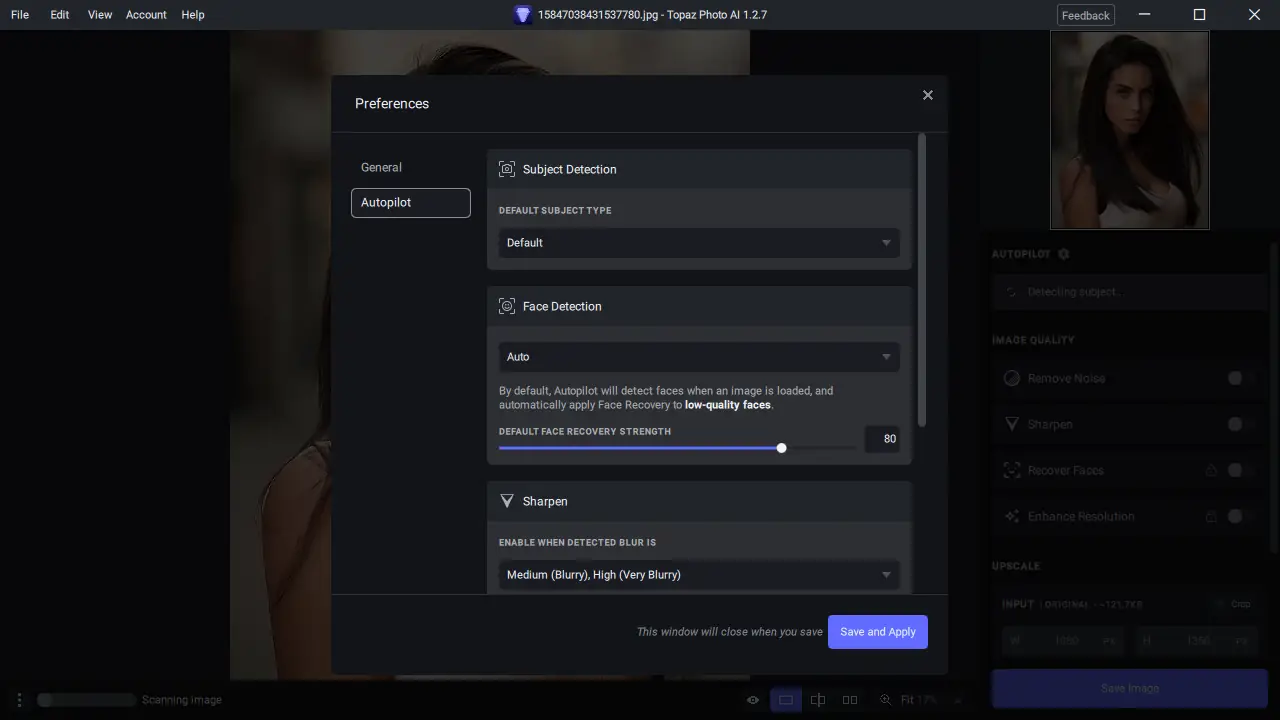Click the 'UPSCALE' heading in main window
The height and width of the screenshot is (720, 1280).
(1016, 566)
